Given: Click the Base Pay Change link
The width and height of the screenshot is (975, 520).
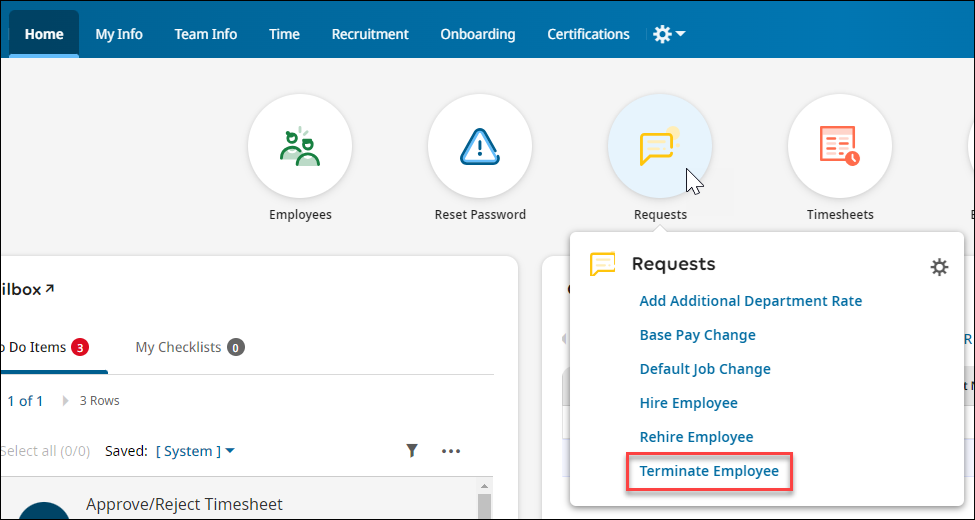Looking at the screenshot, I should coord(698,335).
